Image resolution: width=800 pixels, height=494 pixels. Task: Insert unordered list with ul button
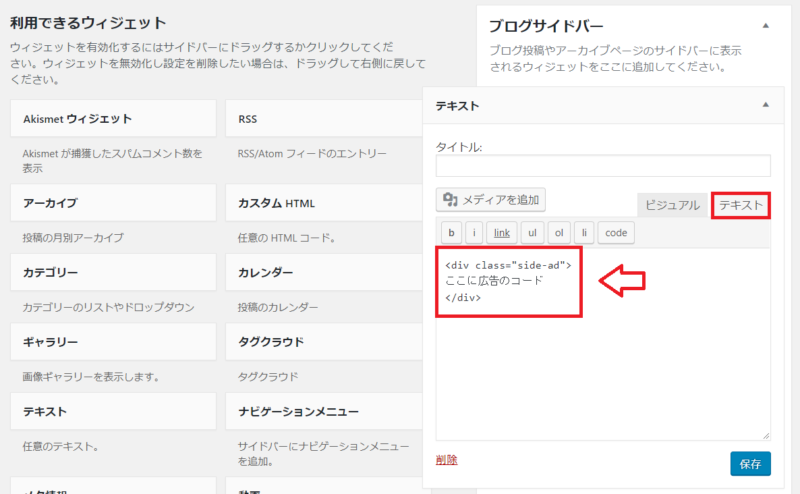pos(532,233)
